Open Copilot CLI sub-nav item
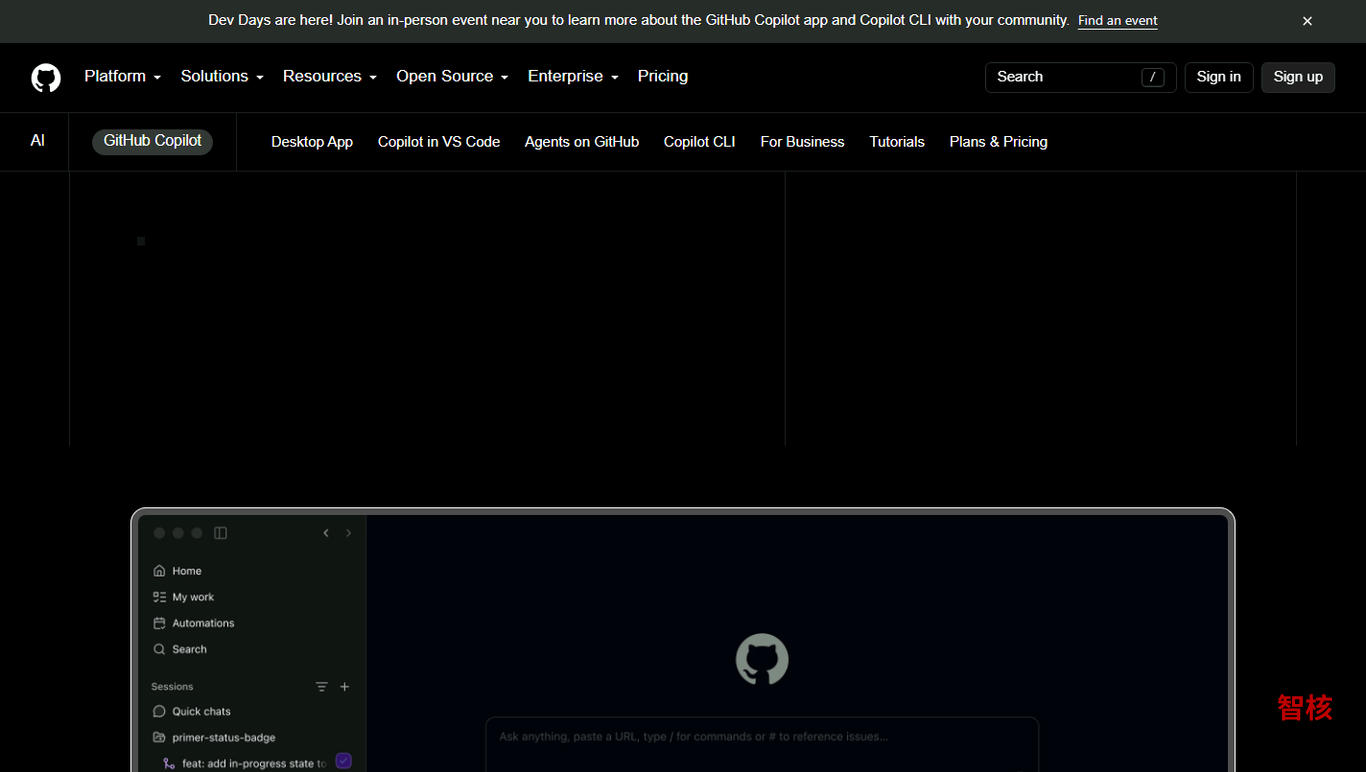Screen dimensions: 1366x772 coord(700,142)
